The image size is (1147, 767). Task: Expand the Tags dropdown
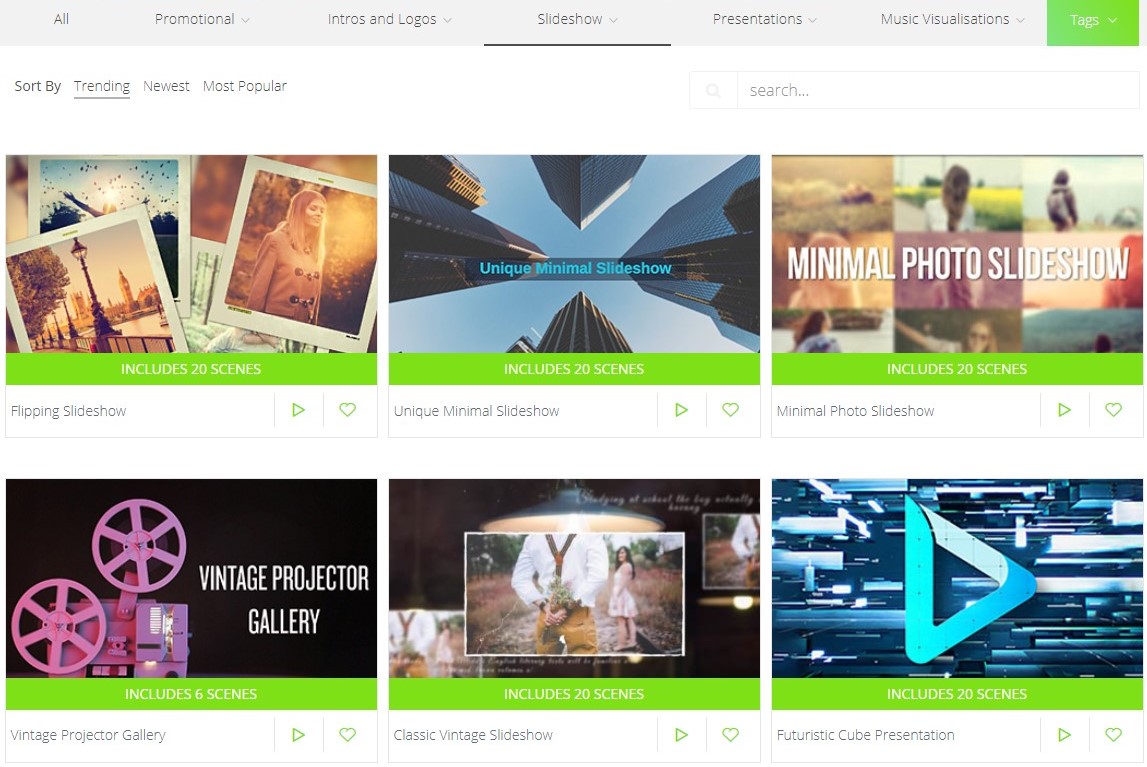tap(1093, 21)
